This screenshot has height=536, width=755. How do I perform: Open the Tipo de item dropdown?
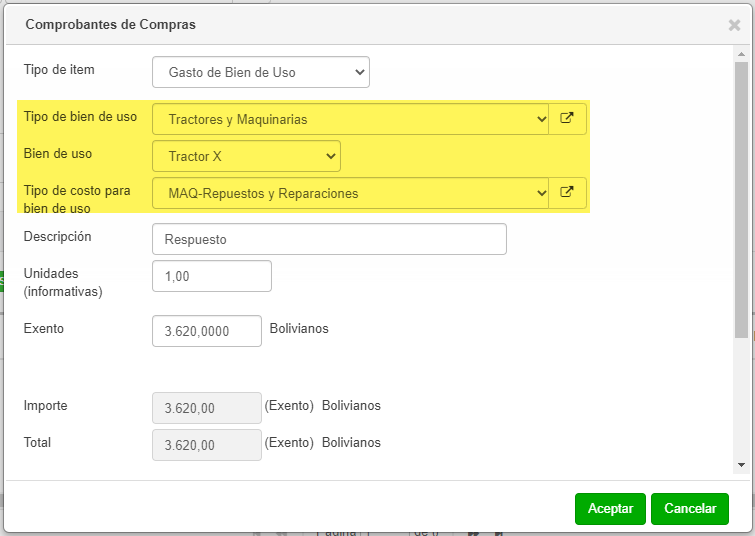click(261, 72)
